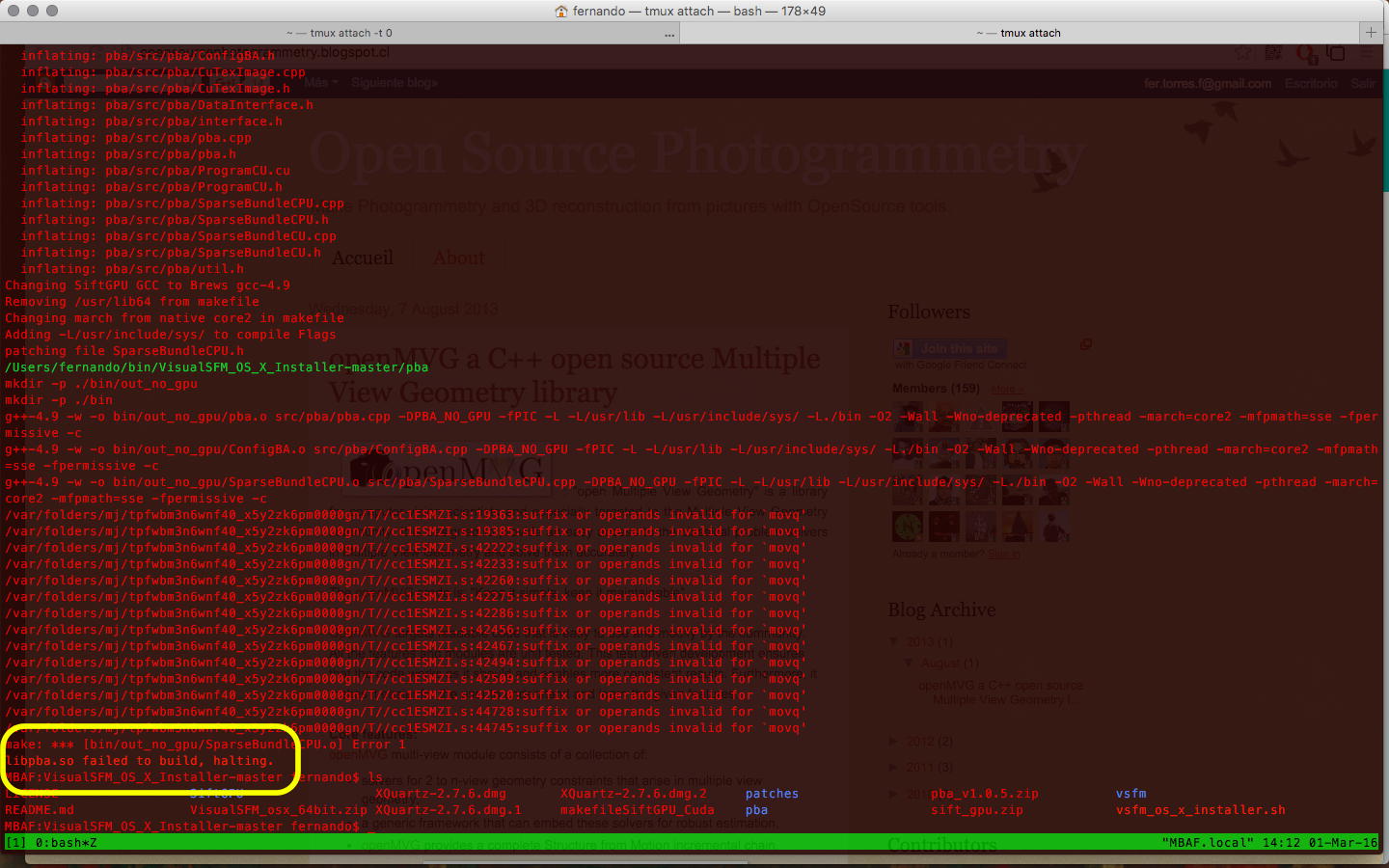Click the time '14:12' in tmux status bar

[1281, 843]
